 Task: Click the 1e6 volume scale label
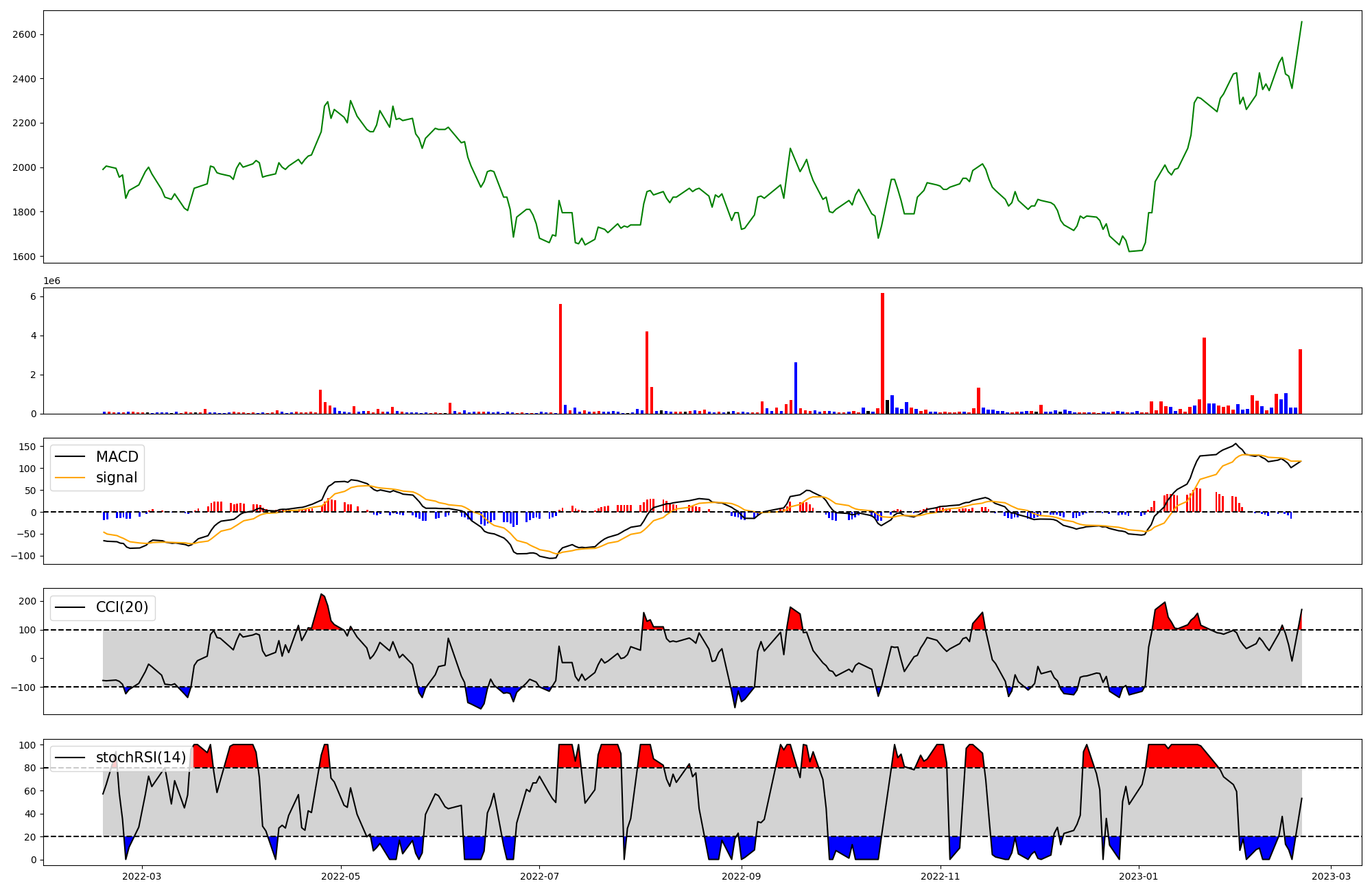tap(52, 281)
